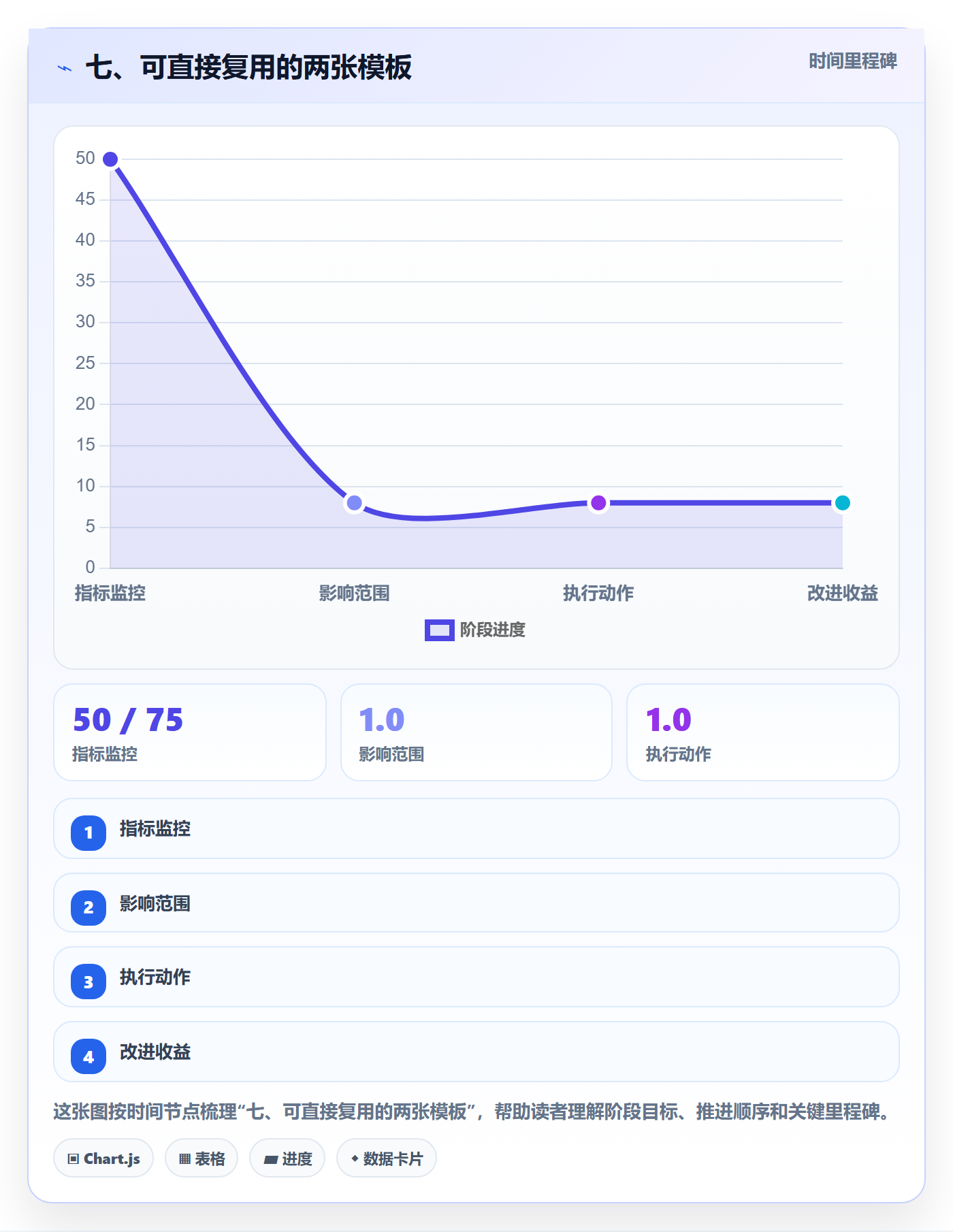
Task: Click the description paragraph under the steps
Action: [474, 1112]
